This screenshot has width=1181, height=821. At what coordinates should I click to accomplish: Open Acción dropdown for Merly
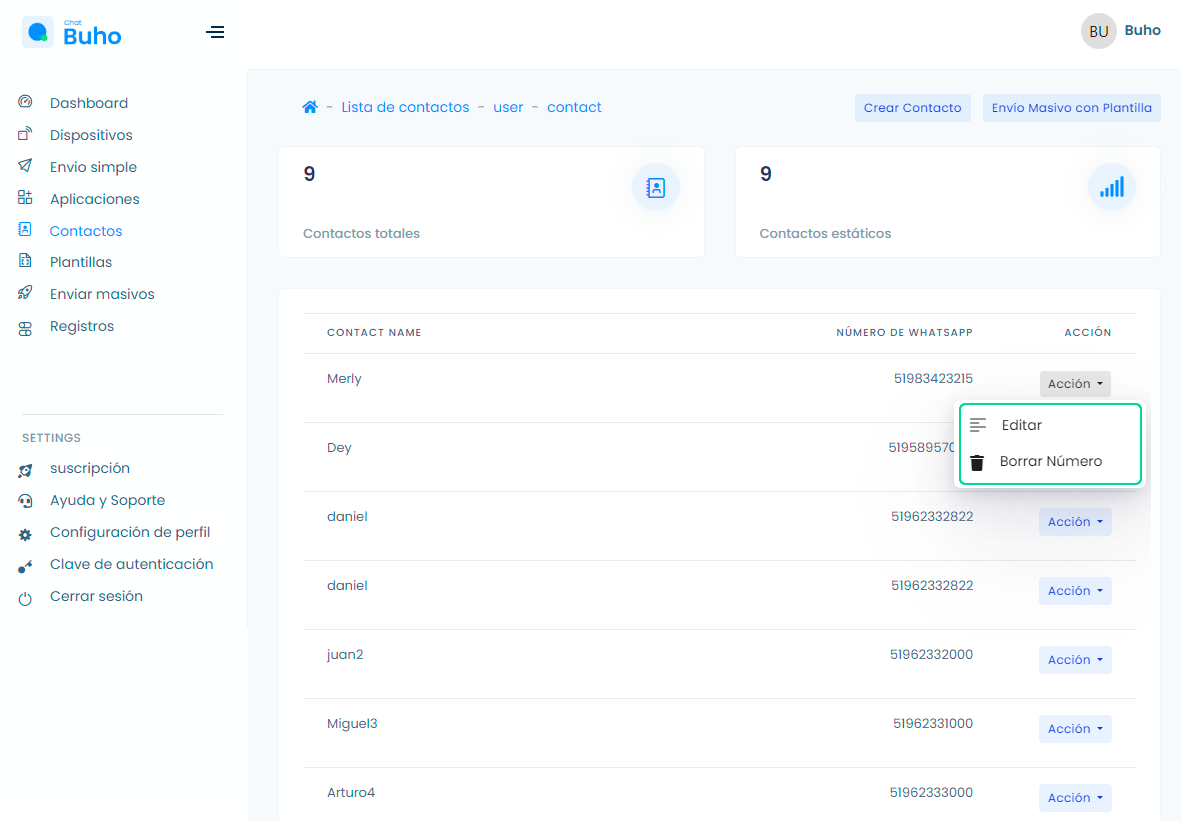tap(1075, 384)
